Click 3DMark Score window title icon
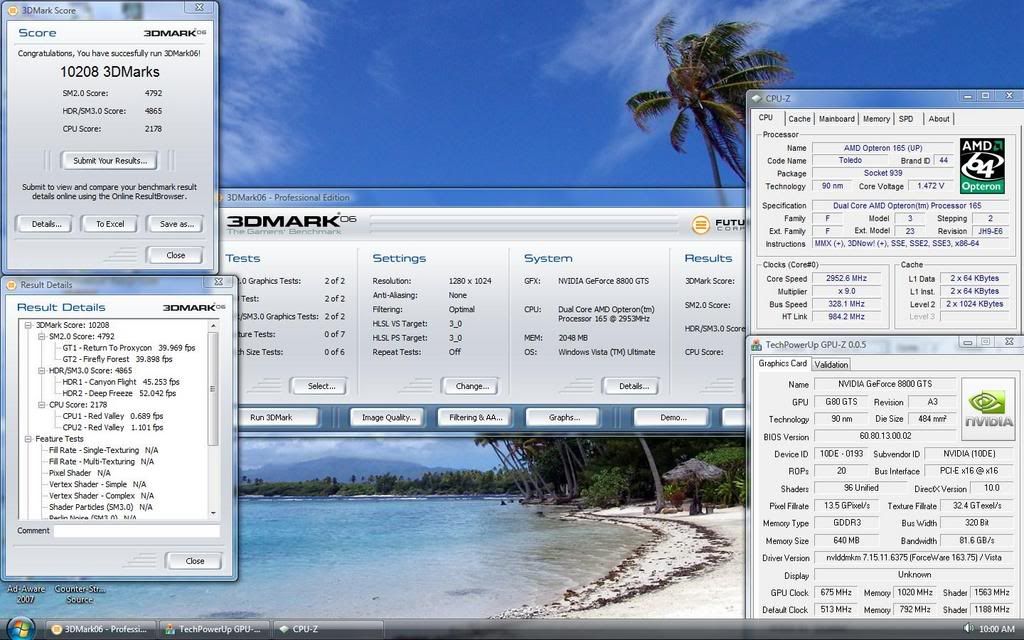This screenshot has height=640, width=1024. pyautogui.click(x=12, y=10)
